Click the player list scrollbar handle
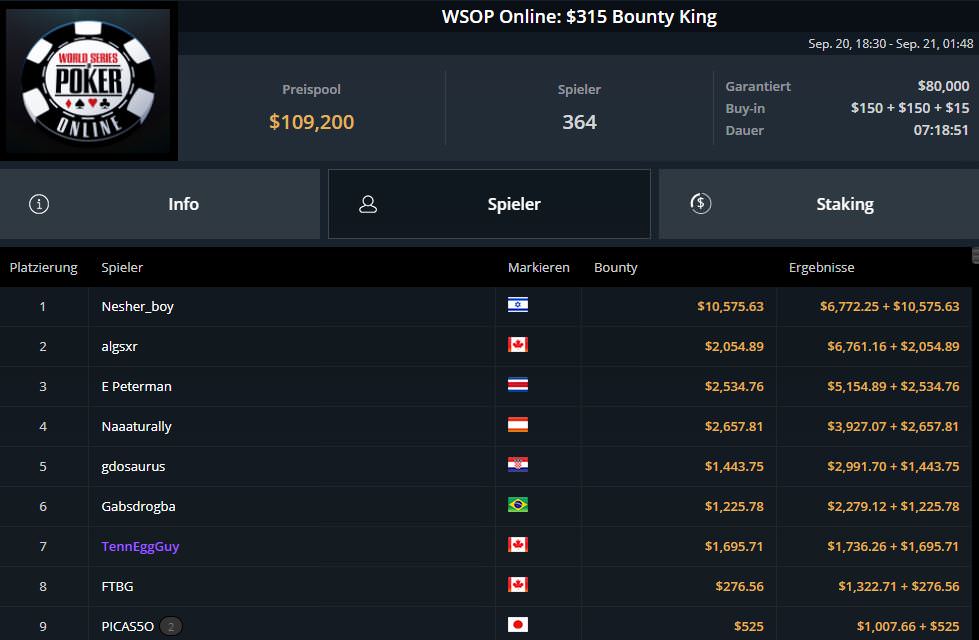Image resolution: width=979 pixels, height=640 pixels. 975,255
